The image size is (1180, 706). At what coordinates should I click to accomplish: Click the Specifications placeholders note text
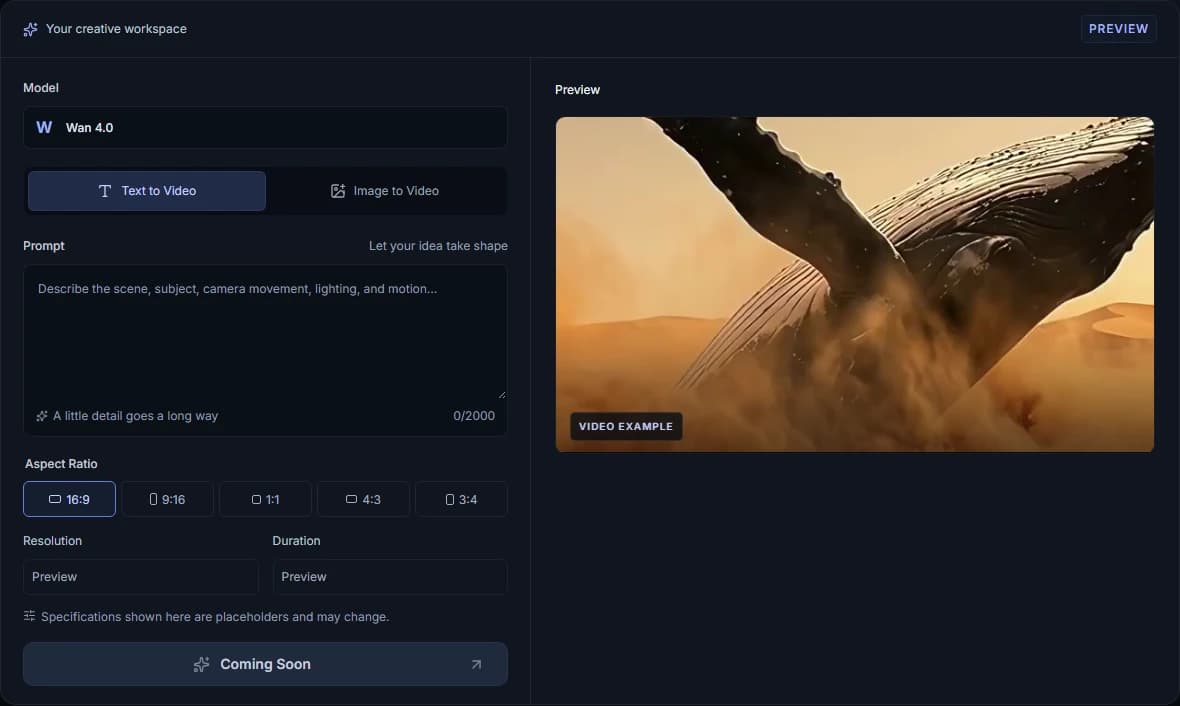pos(215,616)
